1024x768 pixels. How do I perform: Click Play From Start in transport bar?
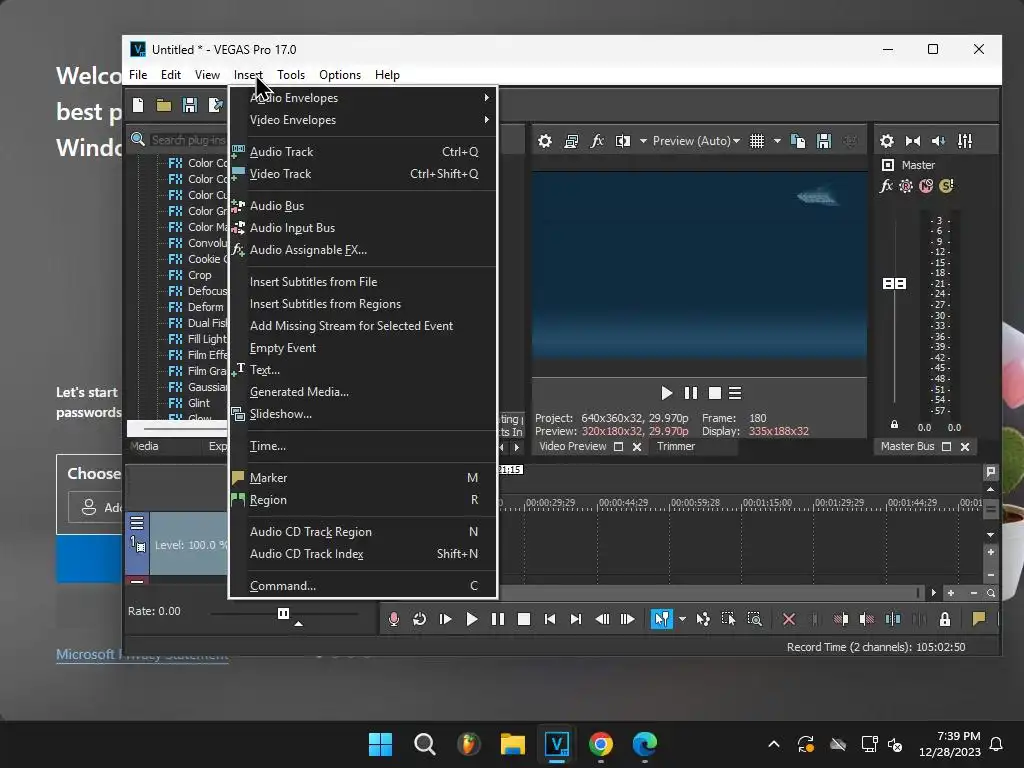(445, 619)
